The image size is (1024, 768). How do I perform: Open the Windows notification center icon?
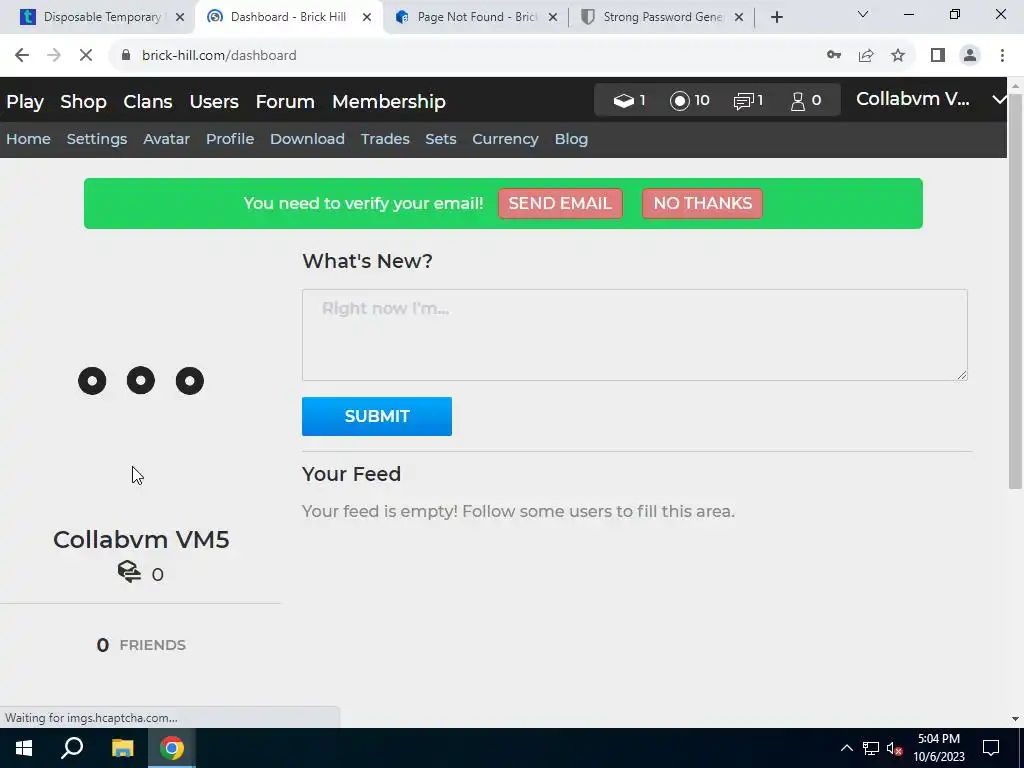(991, 748)
